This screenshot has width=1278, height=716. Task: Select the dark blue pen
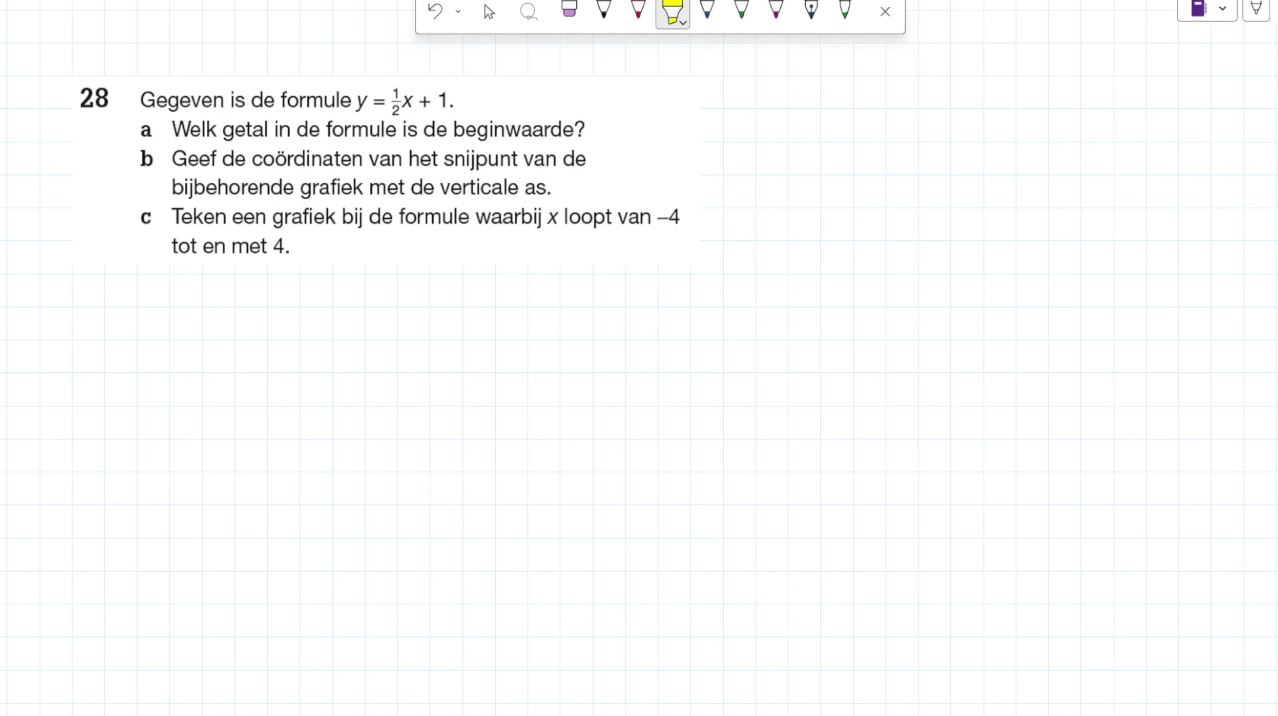coord(707,10)
